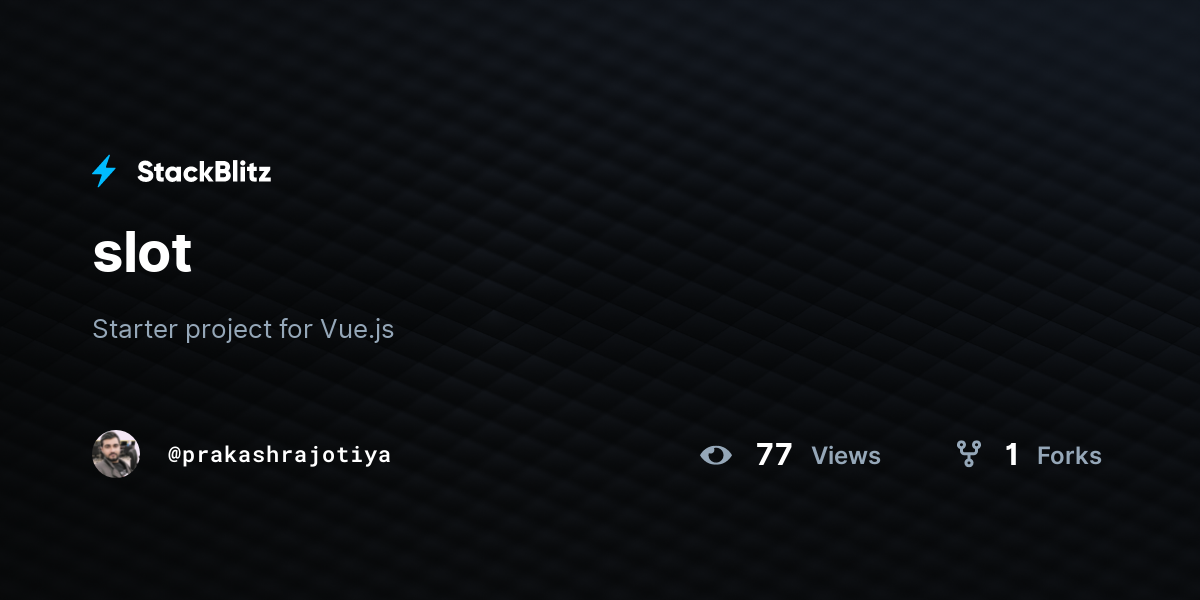Click the StackBlitz wordmark text
Screen dimensions: 1200x600
[x=204, y=172]
